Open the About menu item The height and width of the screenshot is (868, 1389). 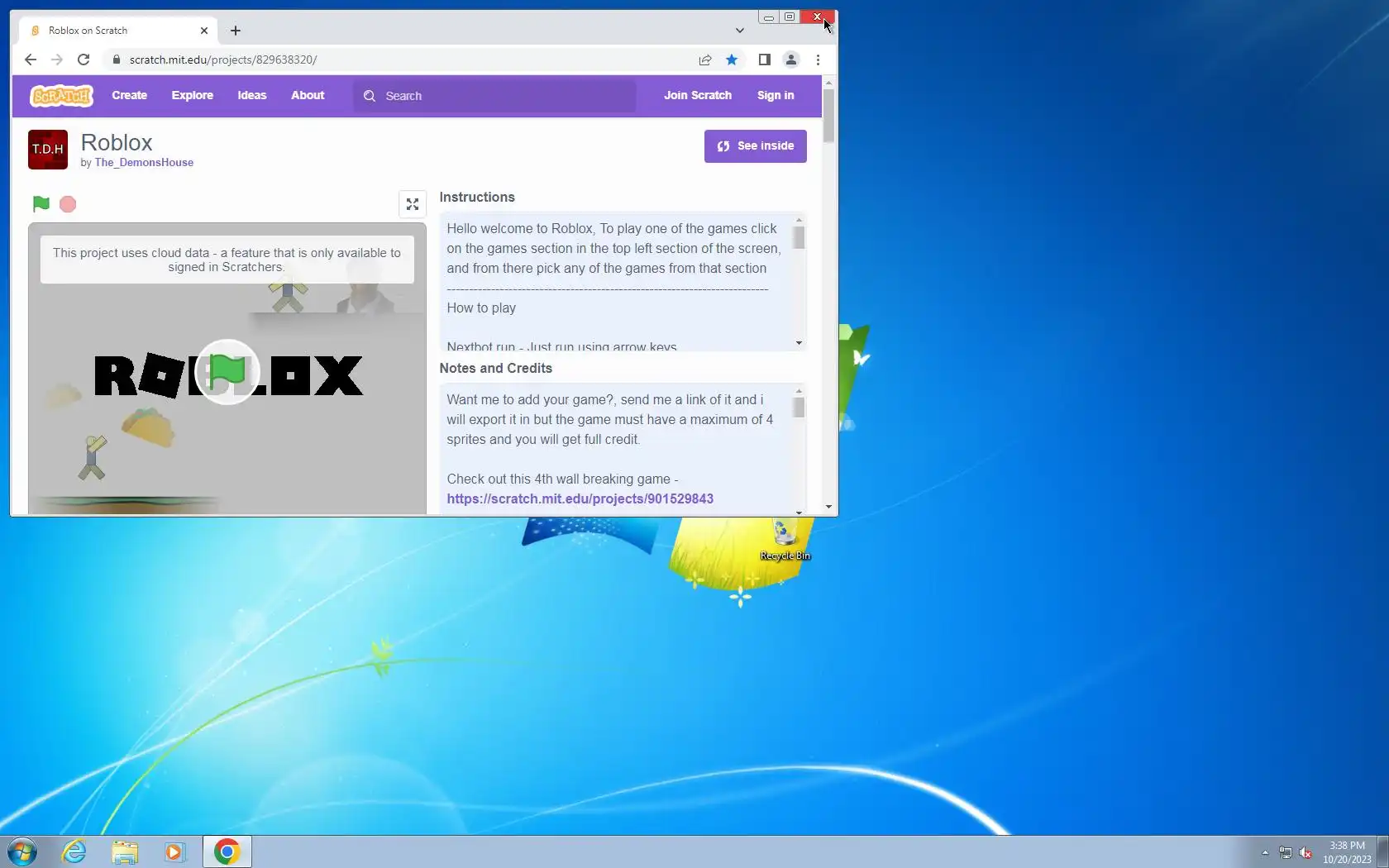point(308,96)
